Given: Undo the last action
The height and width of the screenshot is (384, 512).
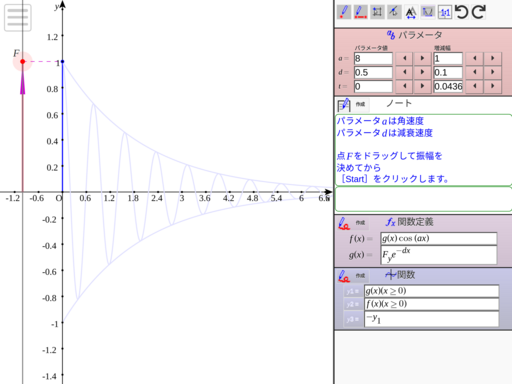Looking at the screenshot, I should coord(462,12).
